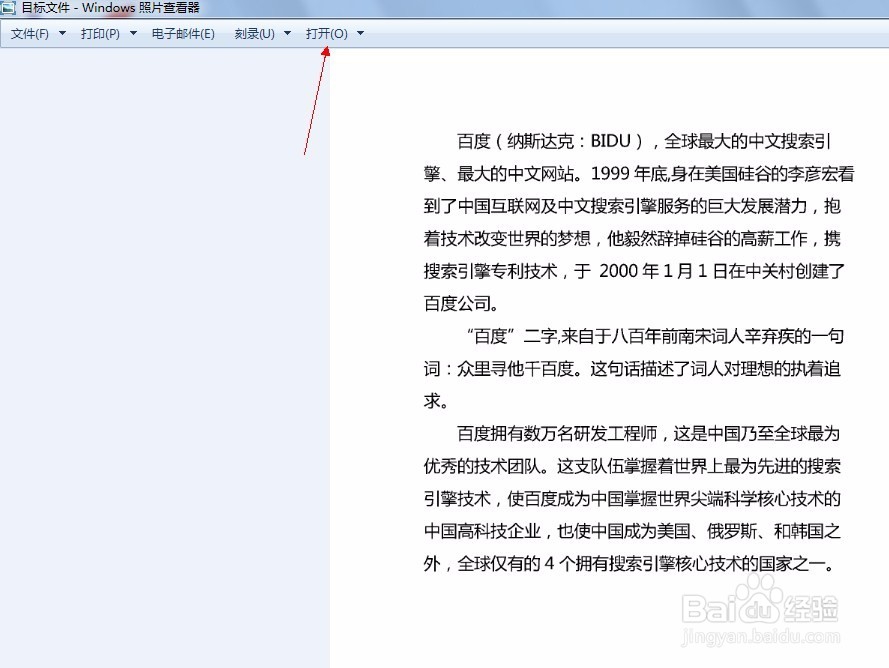Open the 刻录(U) burn menu
Image resolution: width=889 pixels, height=668 pixels.
tap(253, 33)
